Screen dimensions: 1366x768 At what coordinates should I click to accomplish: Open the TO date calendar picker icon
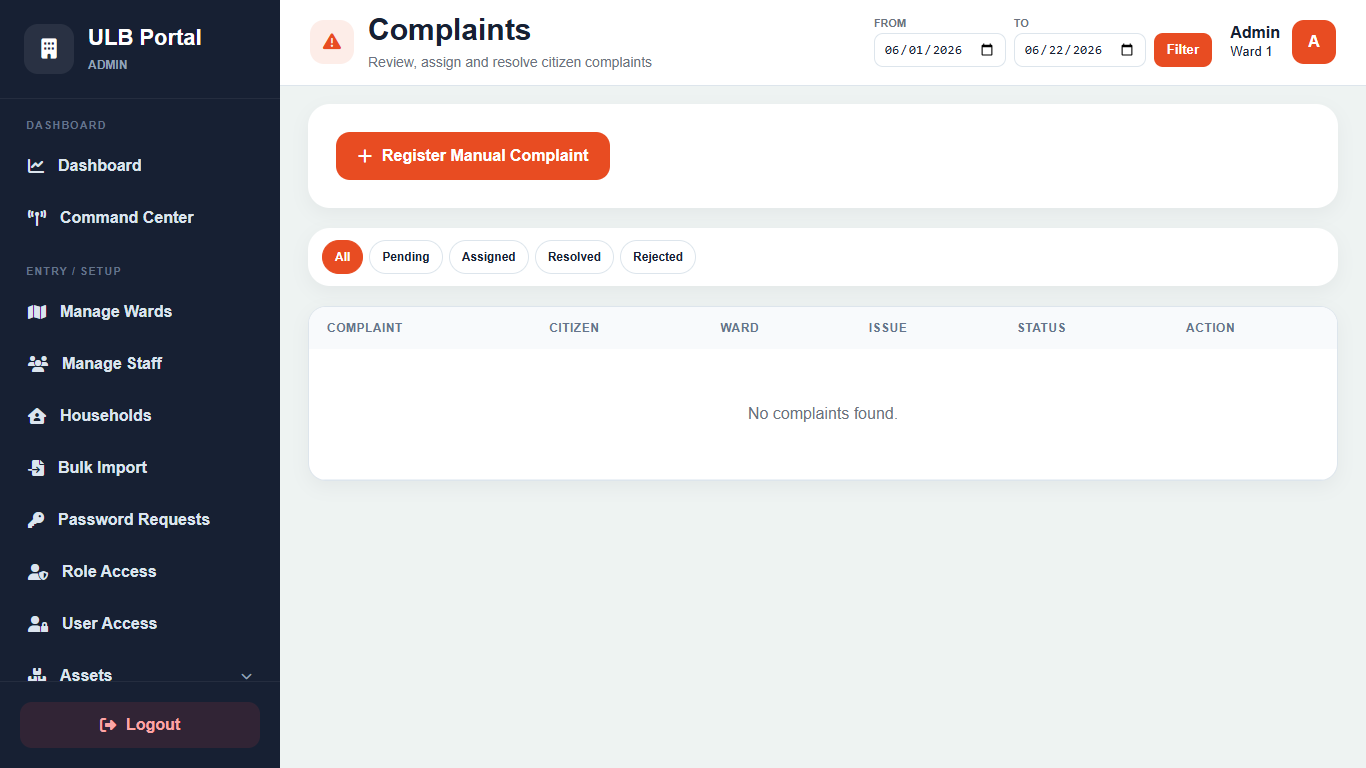(x=1127, y=50)
